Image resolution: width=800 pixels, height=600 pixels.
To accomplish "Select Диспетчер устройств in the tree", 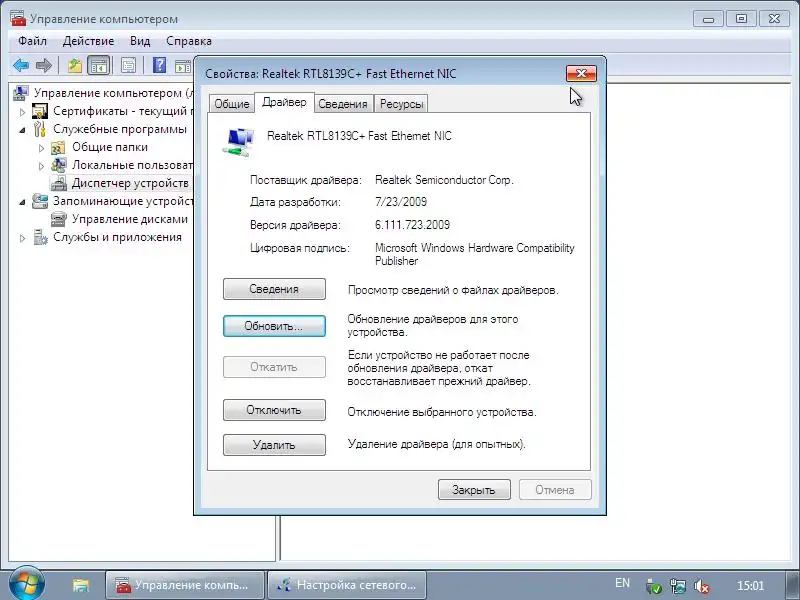I will coord(130,183).
